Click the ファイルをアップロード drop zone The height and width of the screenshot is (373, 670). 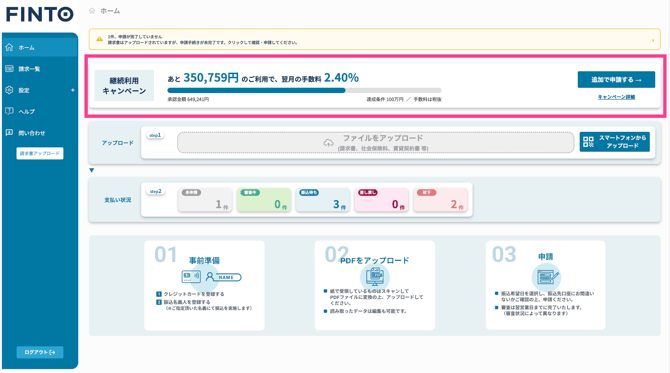tap(376, 143)
